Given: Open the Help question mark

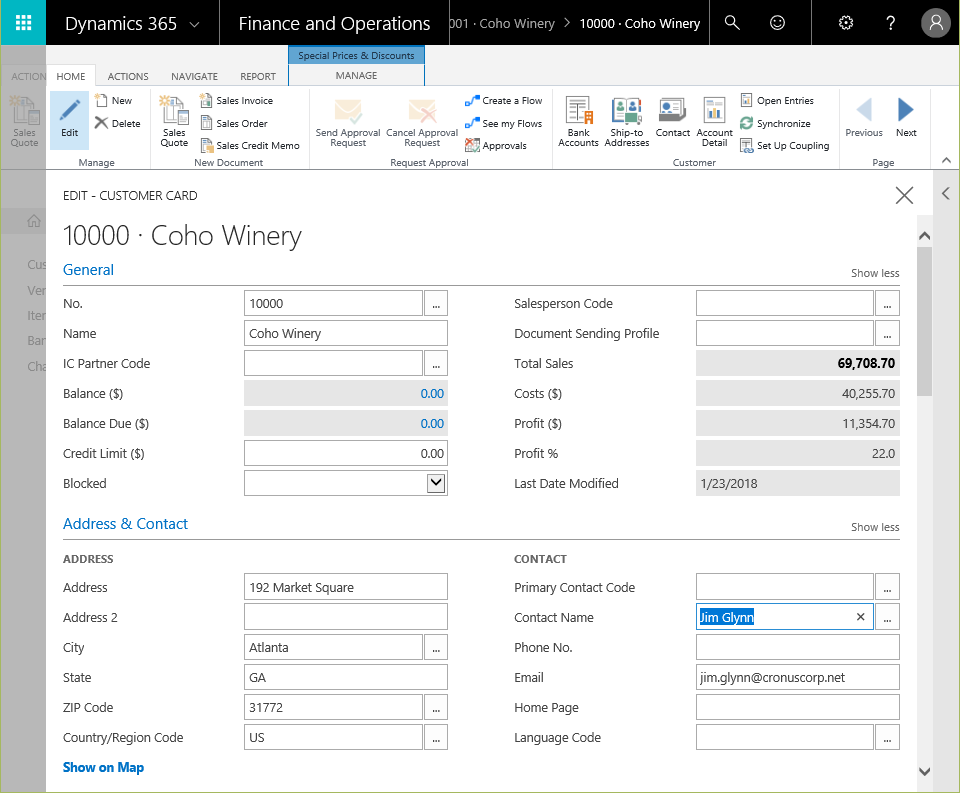Looking at the screenshot, I should tap(890, 23).
